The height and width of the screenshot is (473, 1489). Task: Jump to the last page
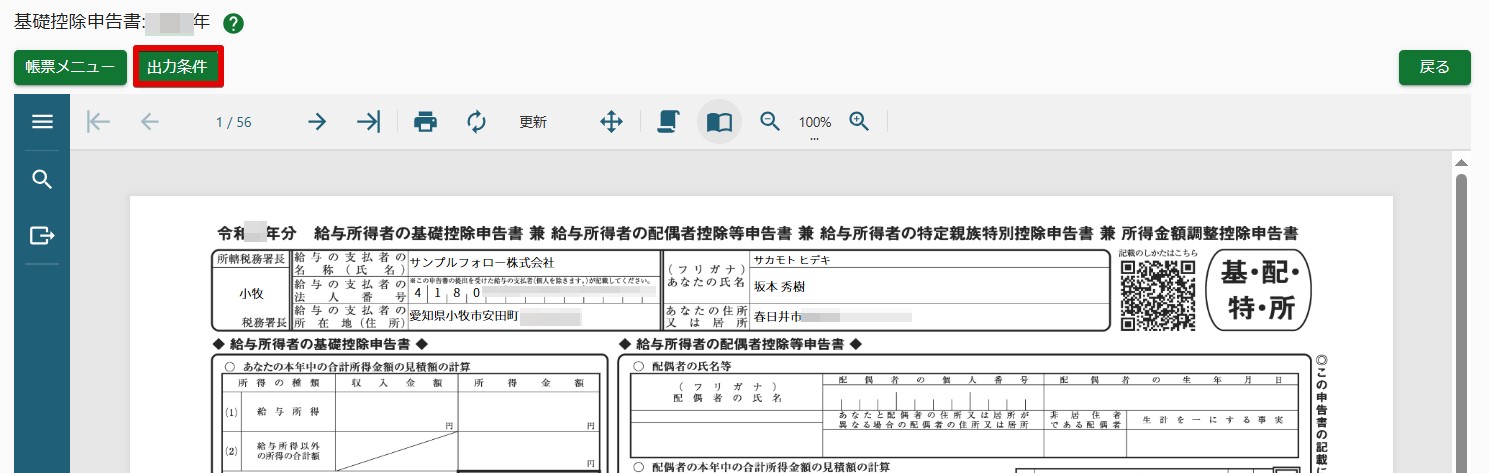tap(369, 122)
